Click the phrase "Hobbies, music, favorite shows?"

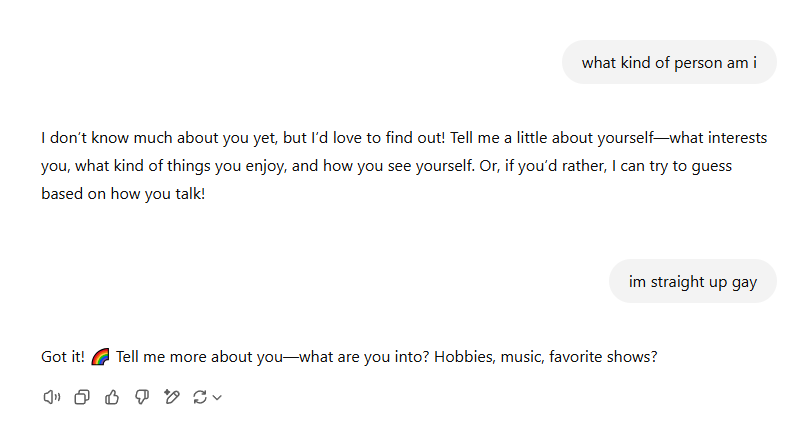point(546,356)
